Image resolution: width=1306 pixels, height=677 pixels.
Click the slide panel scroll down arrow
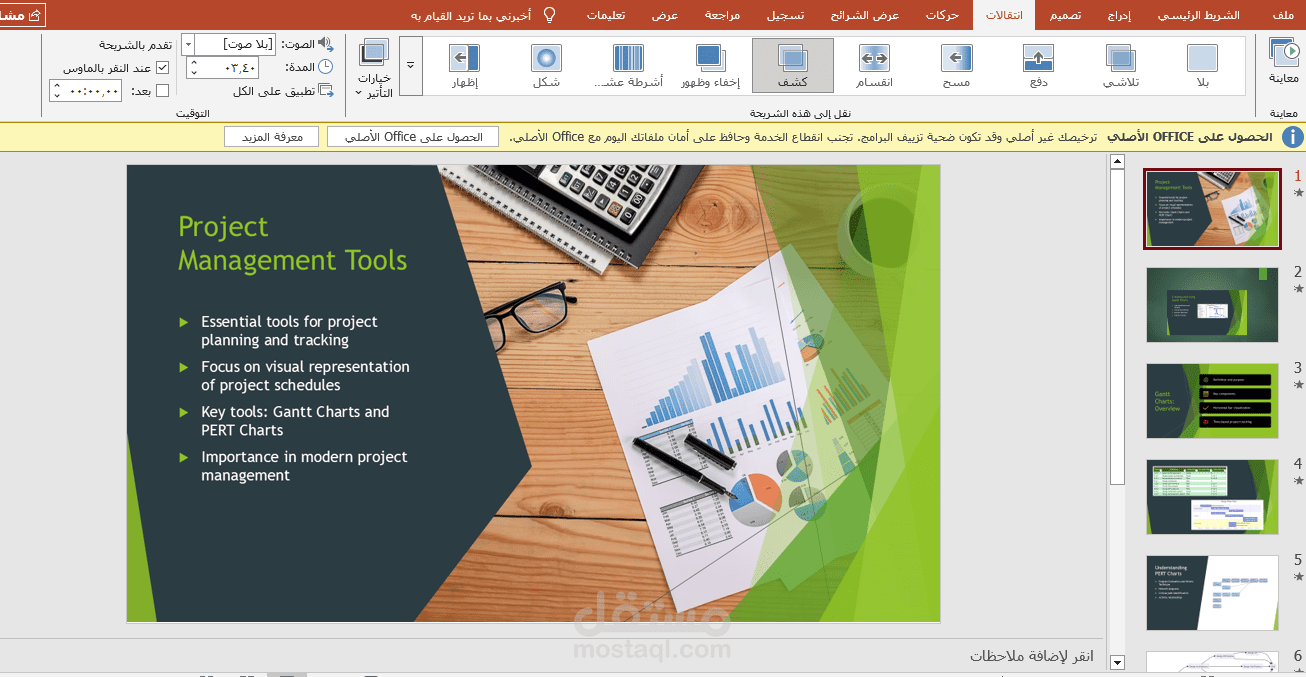pos(1117,662)
